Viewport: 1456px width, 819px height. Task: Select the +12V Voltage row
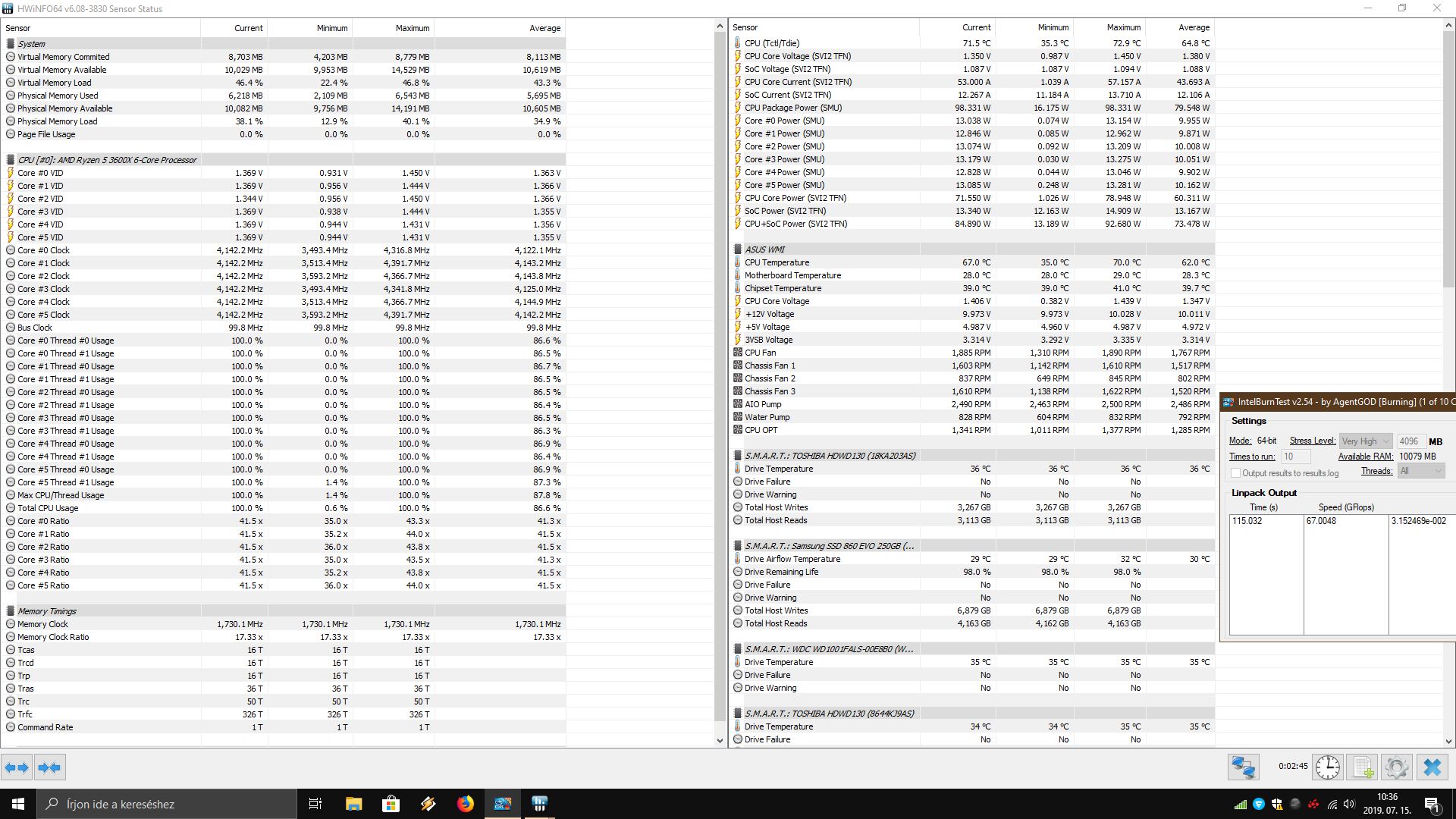[973, 314]
